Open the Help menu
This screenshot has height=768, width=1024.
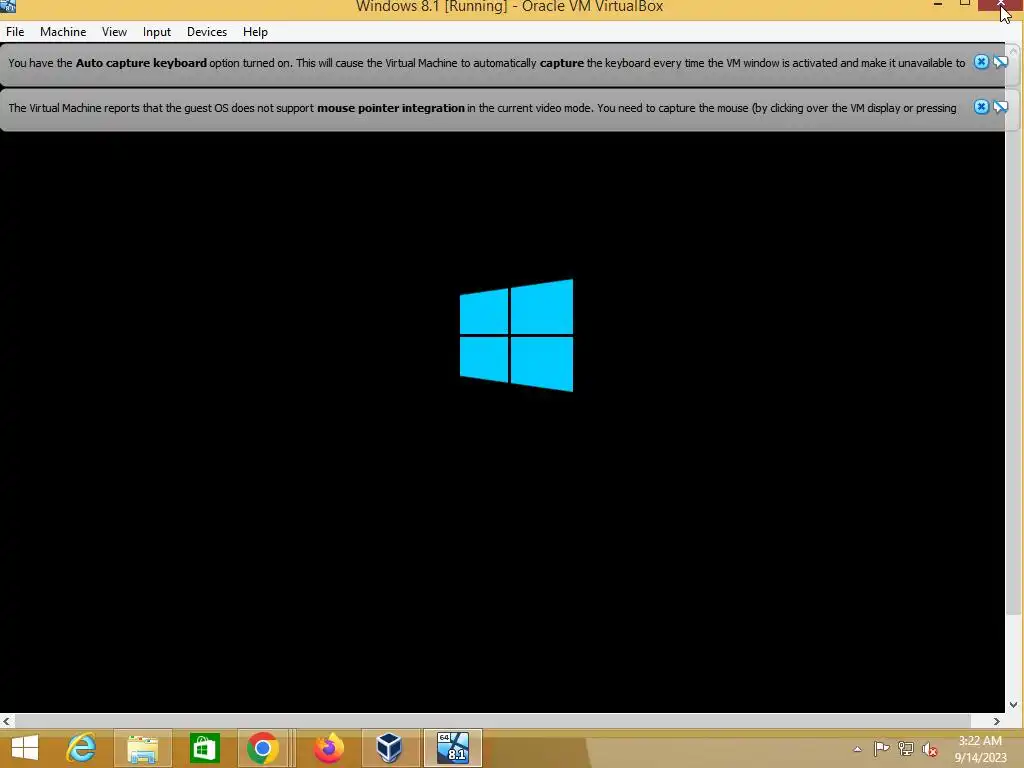pyautogui.click(x=255, y=31)
